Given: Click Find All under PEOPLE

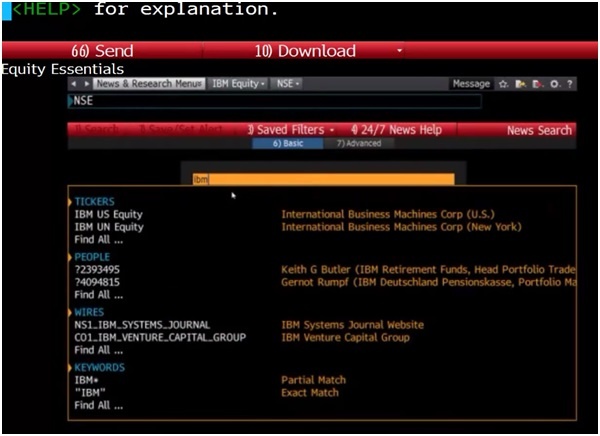Looking at the screenshot, I should [98, 295].
